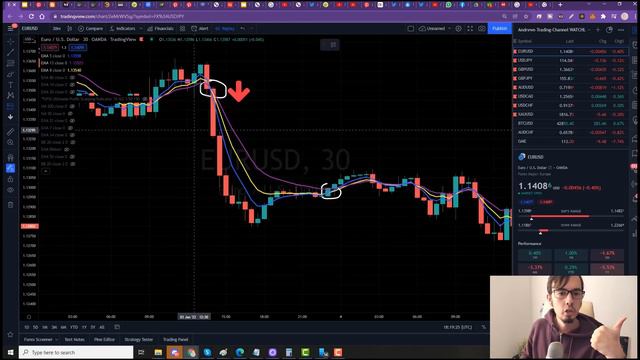The height and width of the screenshot is (360, 640).
Task: Expand the Indicators favorites dropdown arrow
Action: 141,29
